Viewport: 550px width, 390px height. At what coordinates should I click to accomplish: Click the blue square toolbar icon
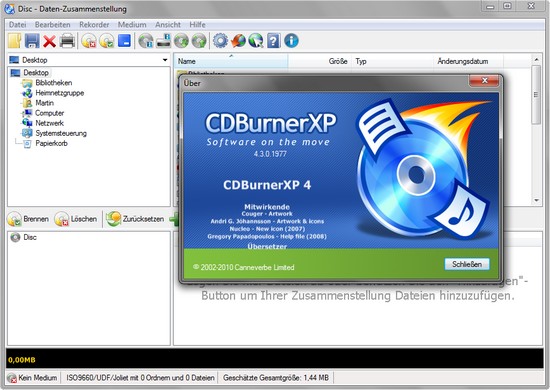(125, 40)
